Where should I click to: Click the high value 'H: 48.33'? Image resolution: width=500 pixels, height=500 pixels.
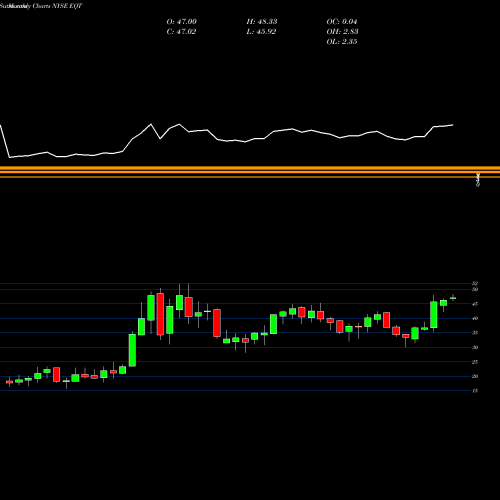[262, 22]
